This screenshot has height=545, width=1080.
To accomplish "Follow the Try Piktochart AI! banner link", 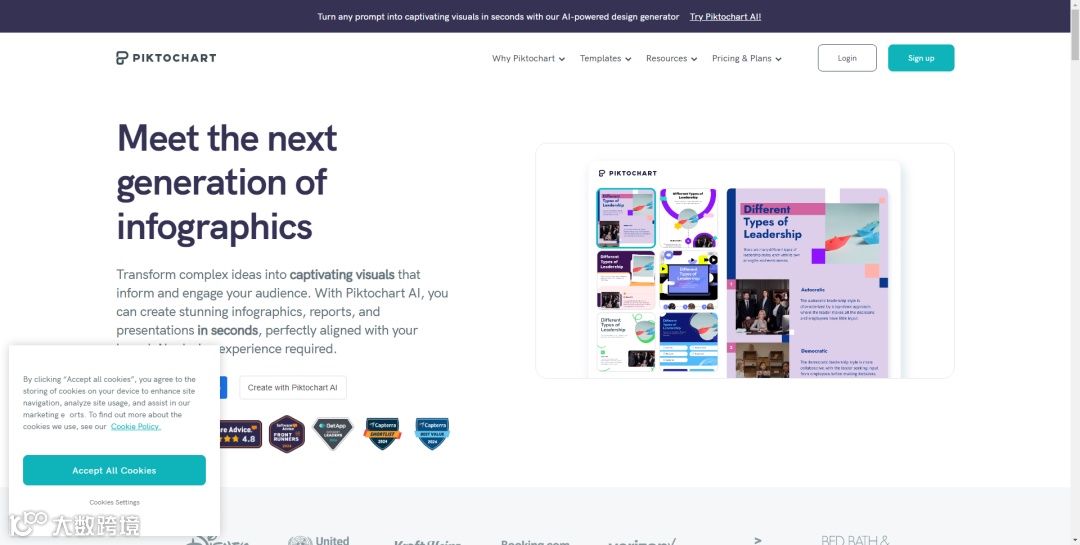I will [x=725, y=17].
